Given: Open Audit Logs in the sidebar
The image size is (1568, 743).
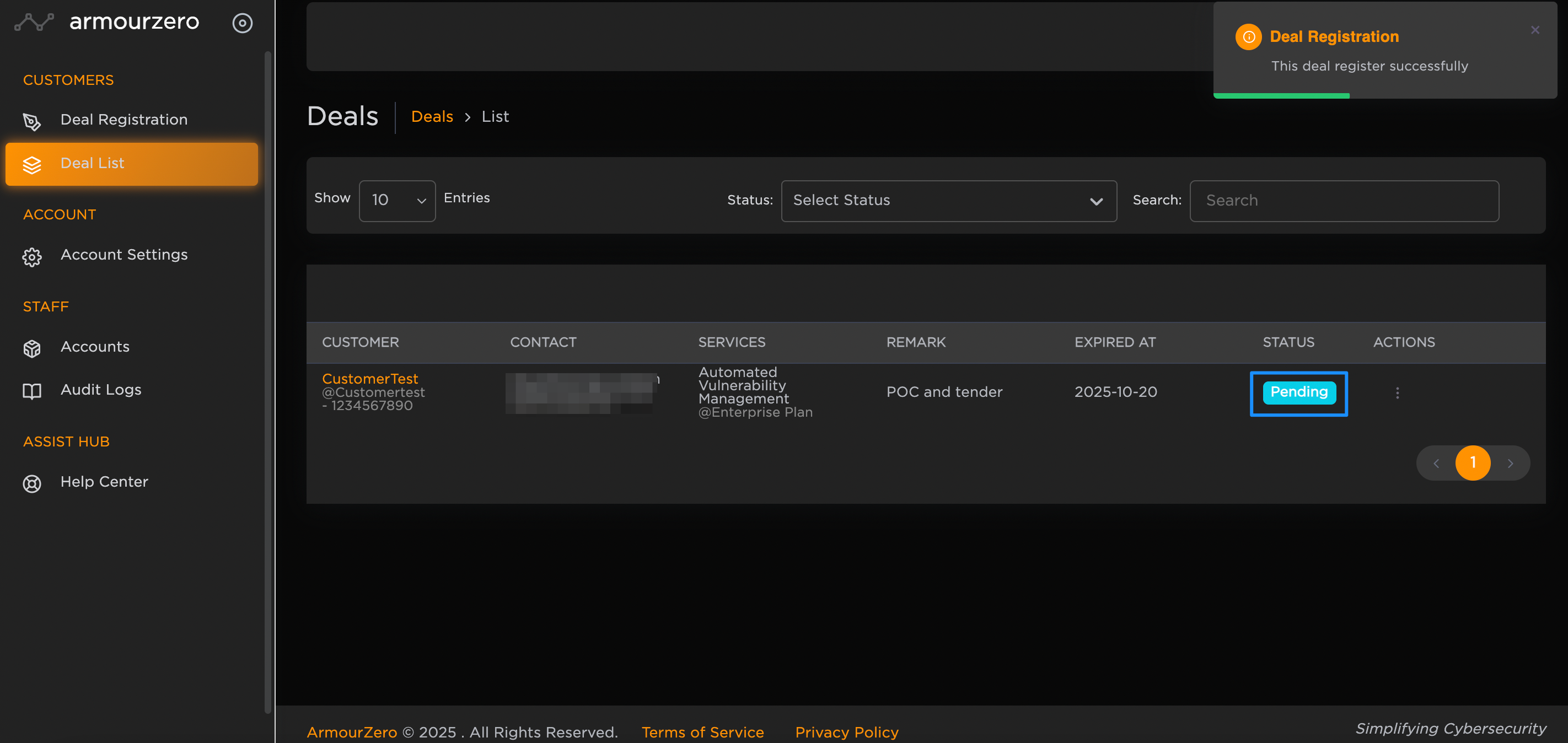Looking at the screenshot, I should (101, 390).
